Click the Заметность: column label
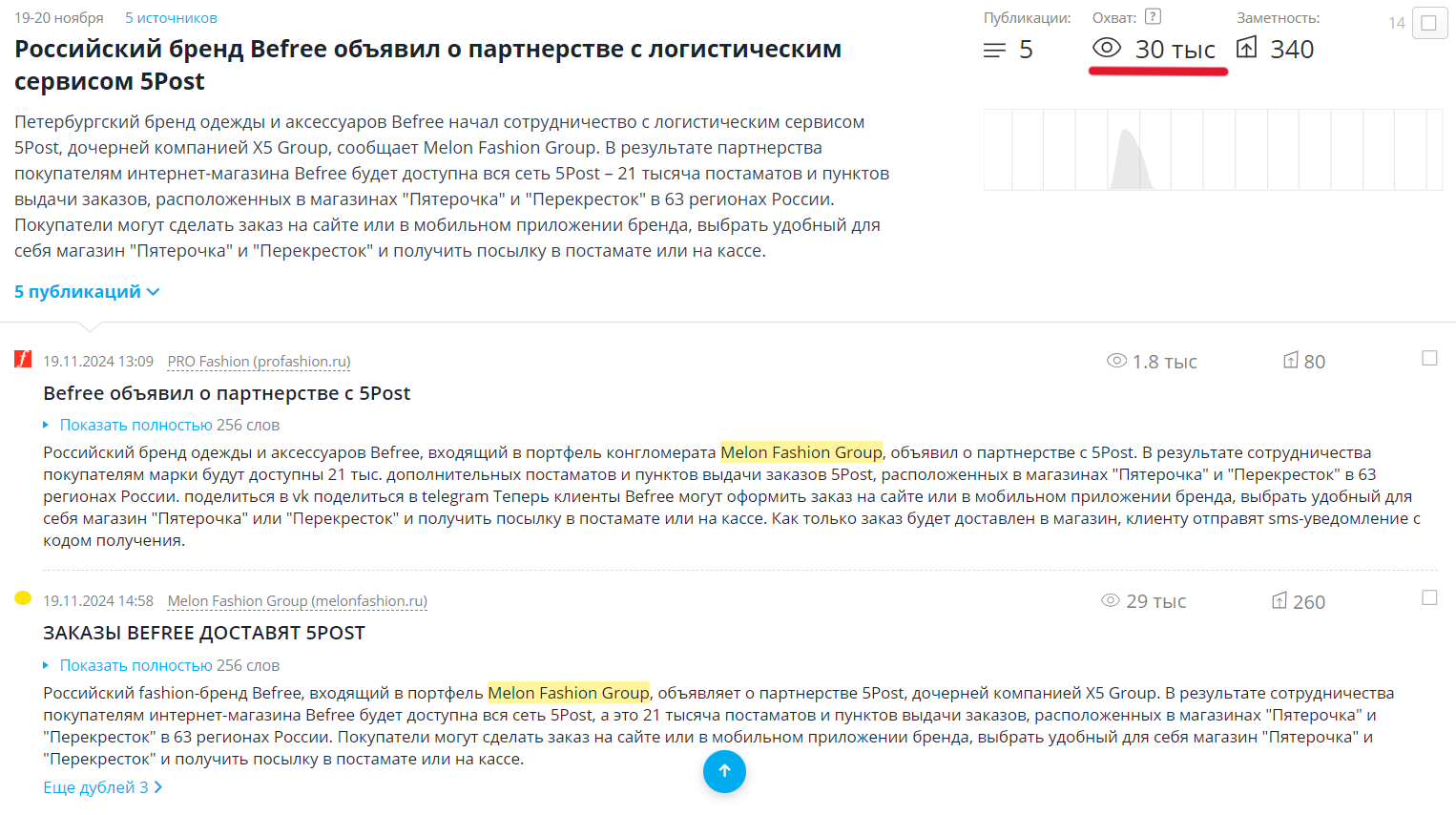The width and height of the screenshot is (1456, 815). 1279,18
